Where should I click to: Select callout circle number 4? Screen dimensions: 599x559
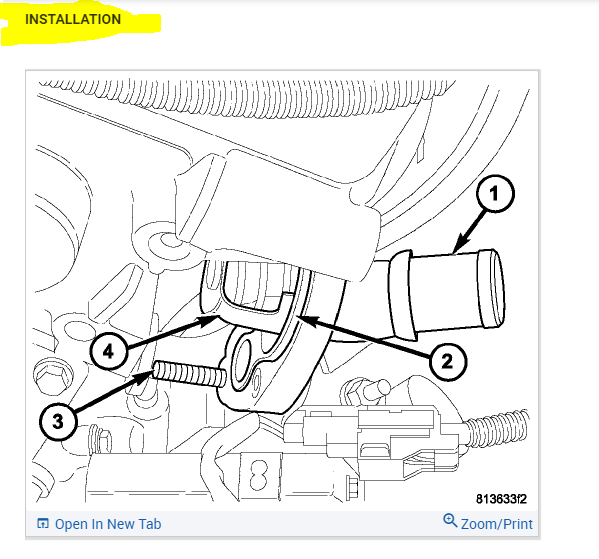(x=109, y=351)
